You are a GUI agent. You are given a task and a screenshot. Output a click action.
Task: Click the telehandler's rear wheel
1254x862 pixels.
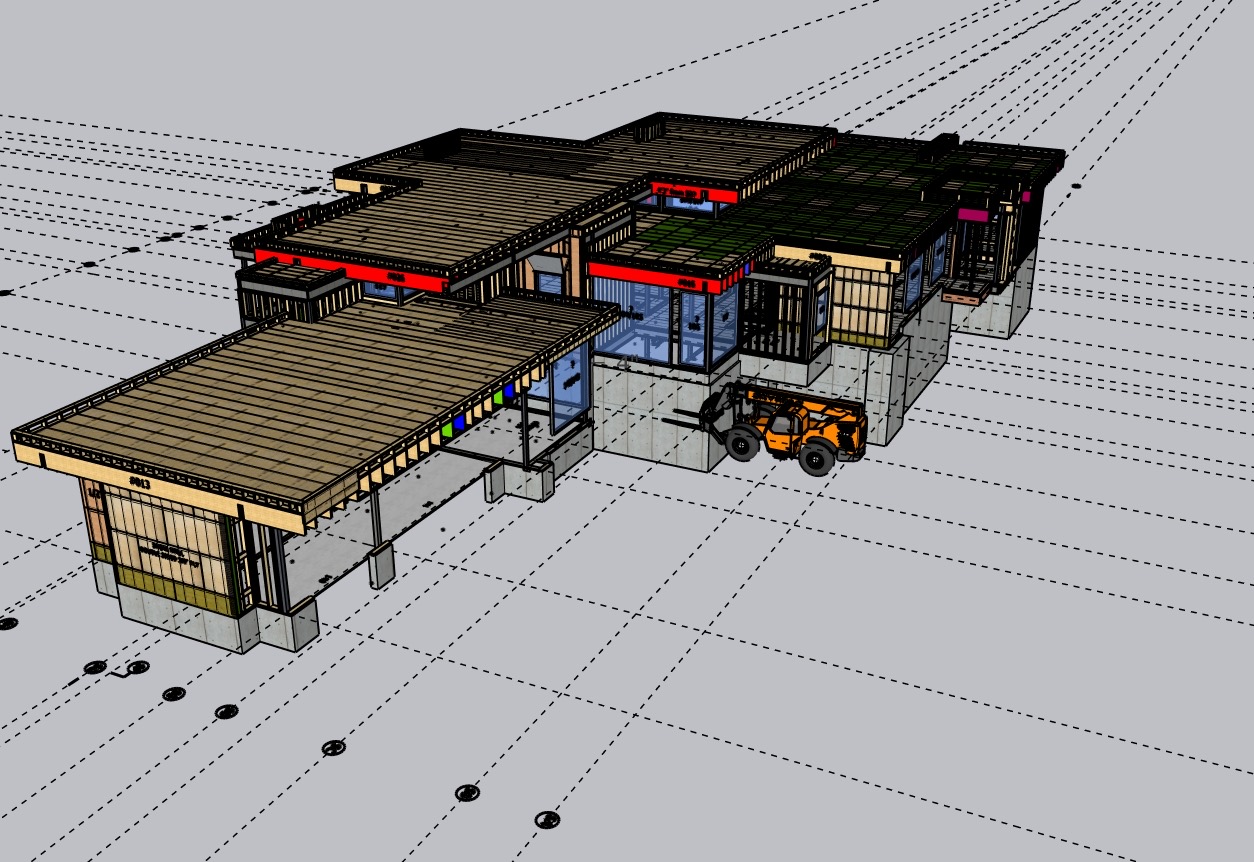point(816,457)
